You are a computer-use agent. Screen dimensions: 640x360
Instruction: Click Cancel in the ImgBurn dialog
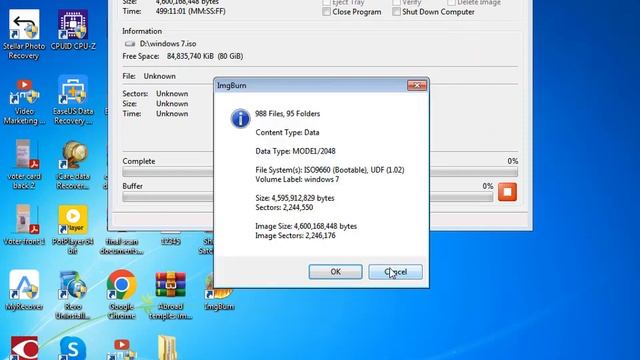396,272
